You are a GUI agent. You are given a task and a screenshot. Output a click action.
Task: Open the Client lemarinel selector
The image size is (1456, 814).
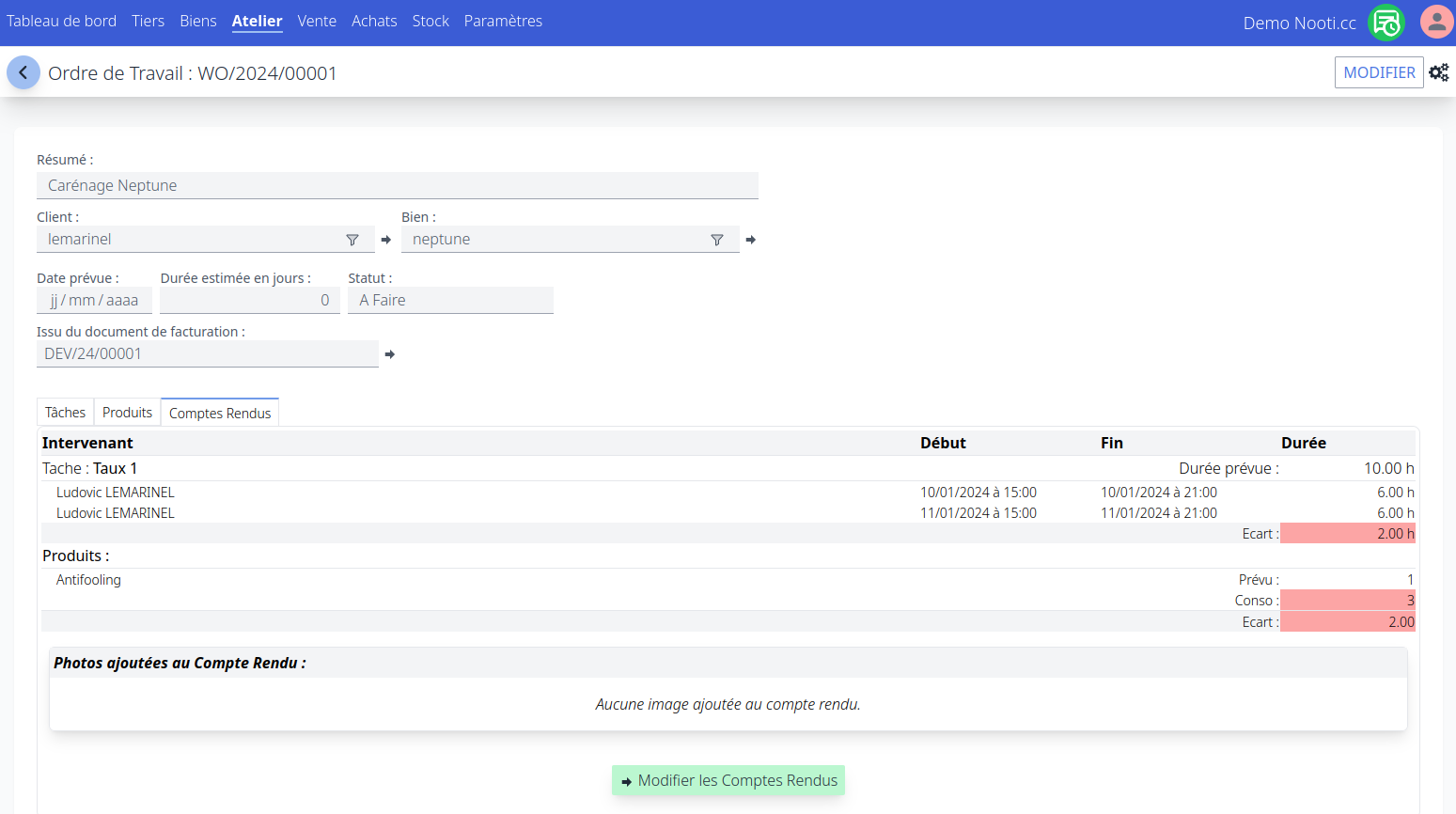pyautogui.click(x=188, y=240)
